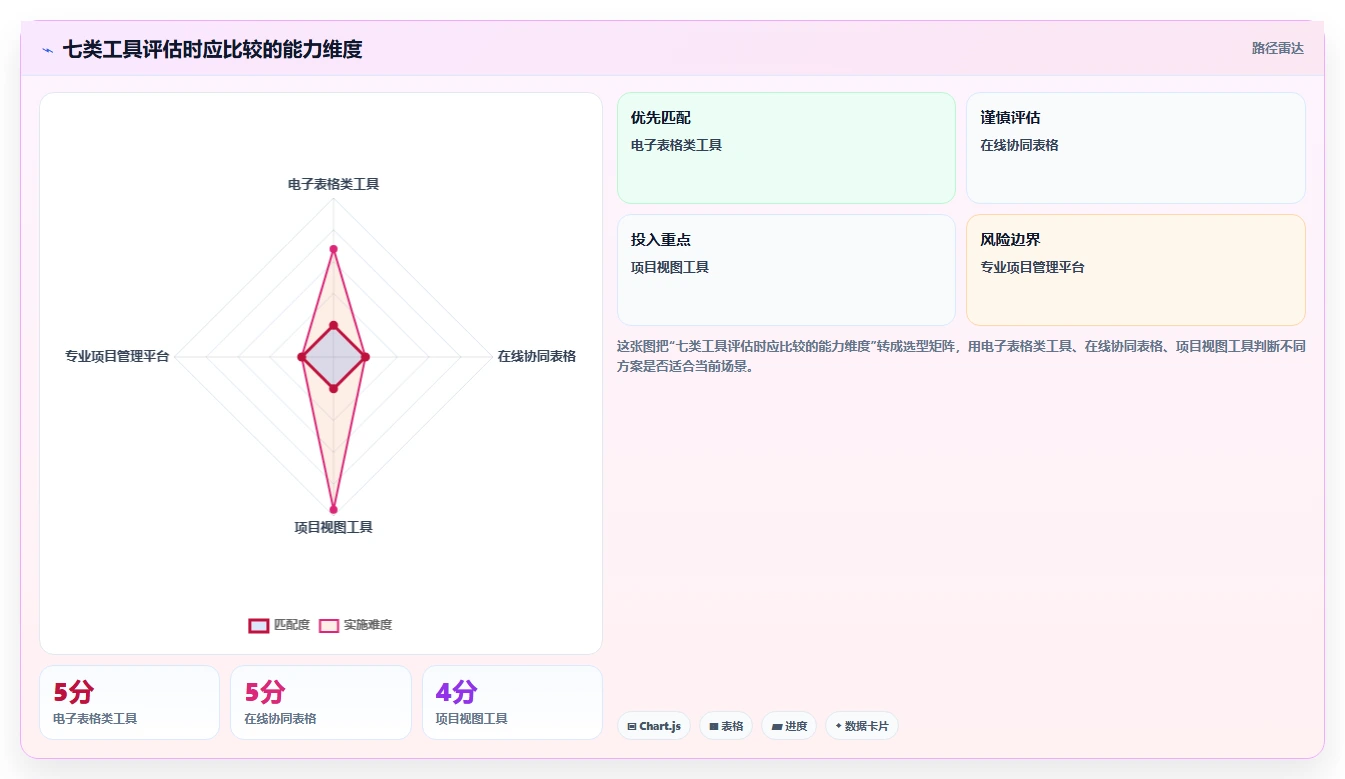
Task: Click the 表格 tag chip
Action: coord(726,726)
